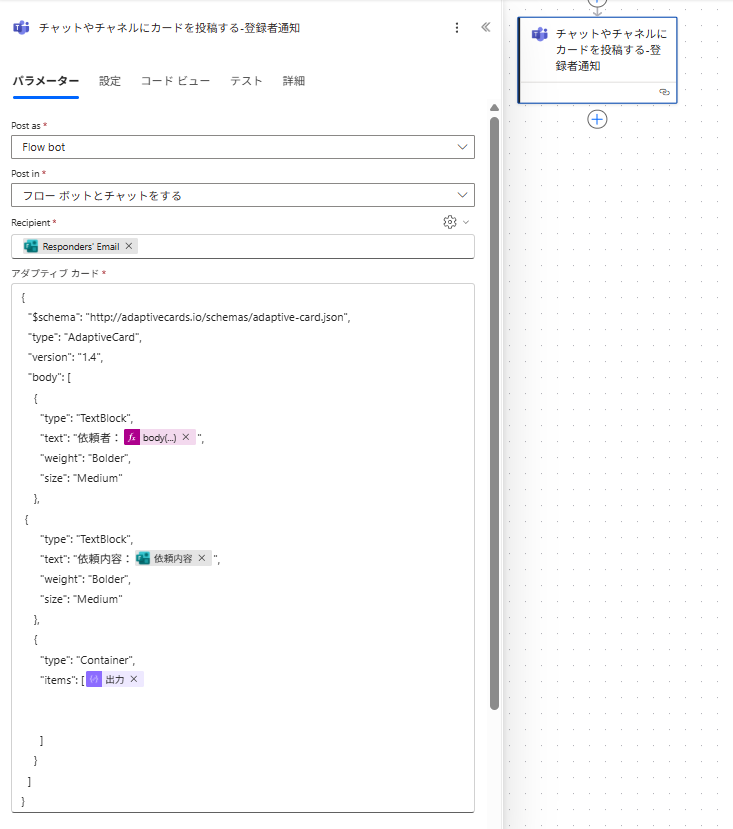Click the panel's vertical scrollbar
Screen dimensions: 733x829
pos(494,400)
